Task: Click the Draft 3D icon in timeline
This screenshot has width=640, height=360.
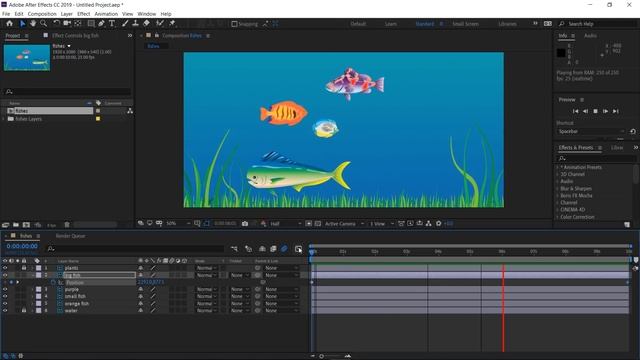Action: point(248,249)
